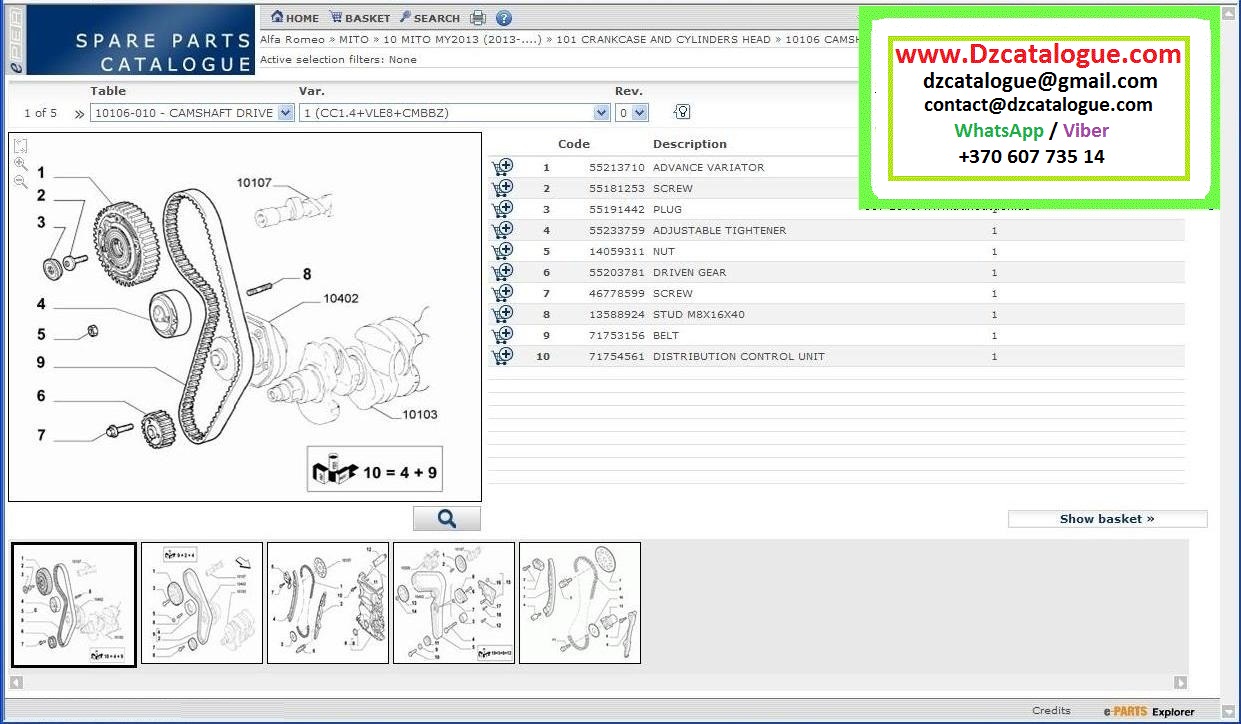Zoom in on the diagram
Image resolution: width=1241 pixels, height=724 pixels.
[x=21, y=163]
